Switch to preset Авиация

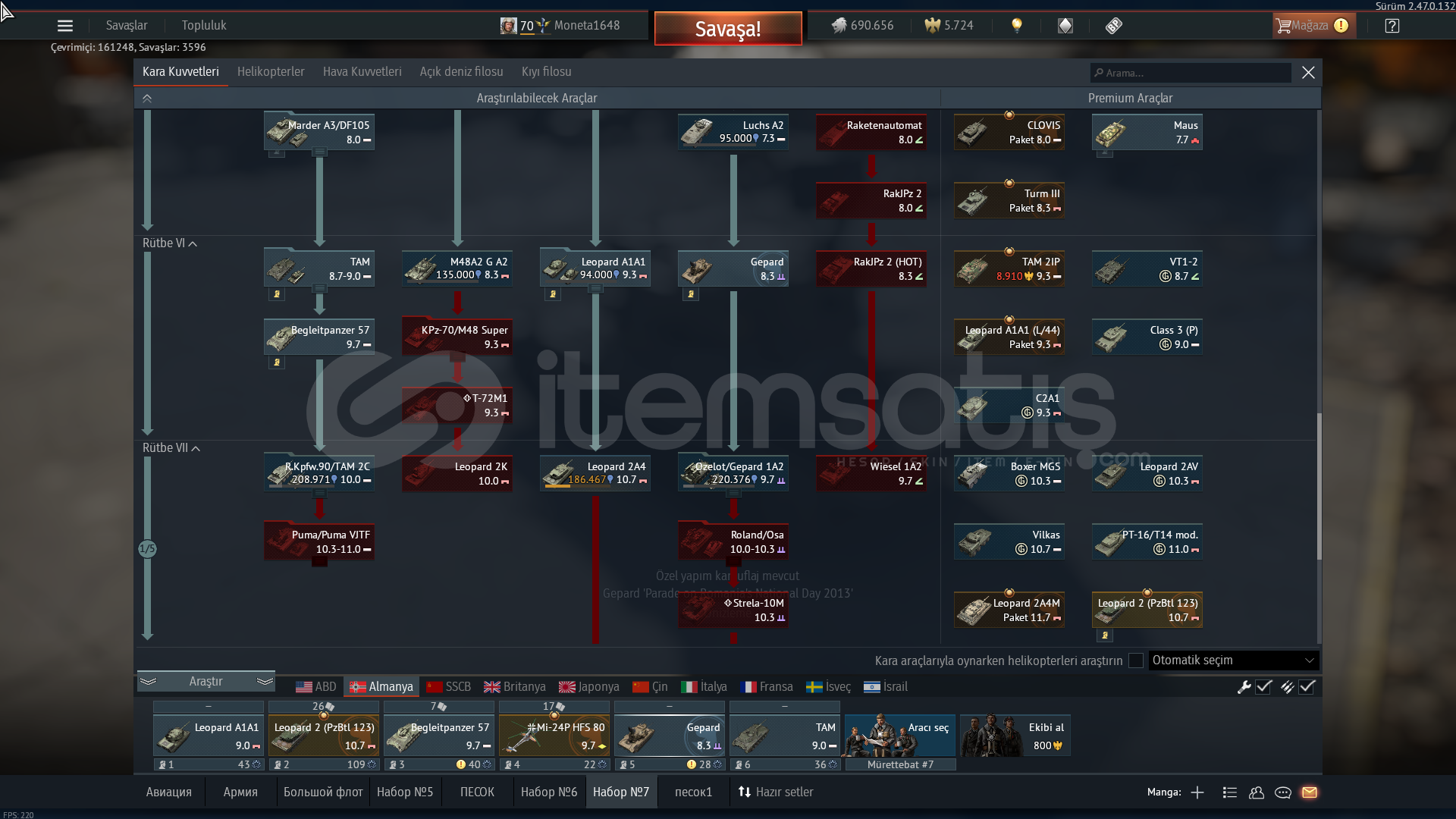pos(169,792)
